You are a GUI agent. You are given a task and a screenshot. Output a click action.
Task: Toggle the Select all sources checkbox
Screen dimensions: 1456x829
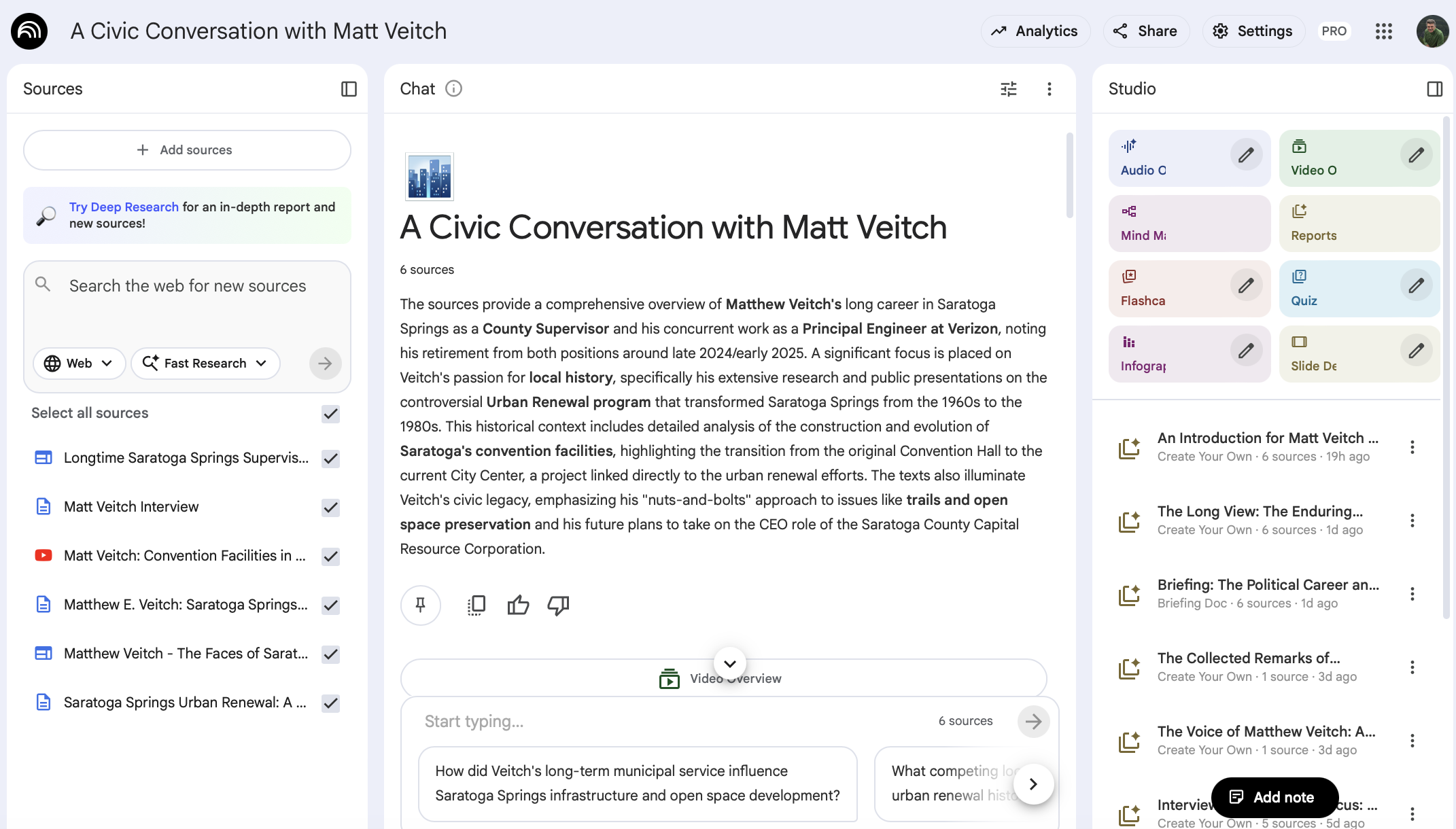(330, 414)
